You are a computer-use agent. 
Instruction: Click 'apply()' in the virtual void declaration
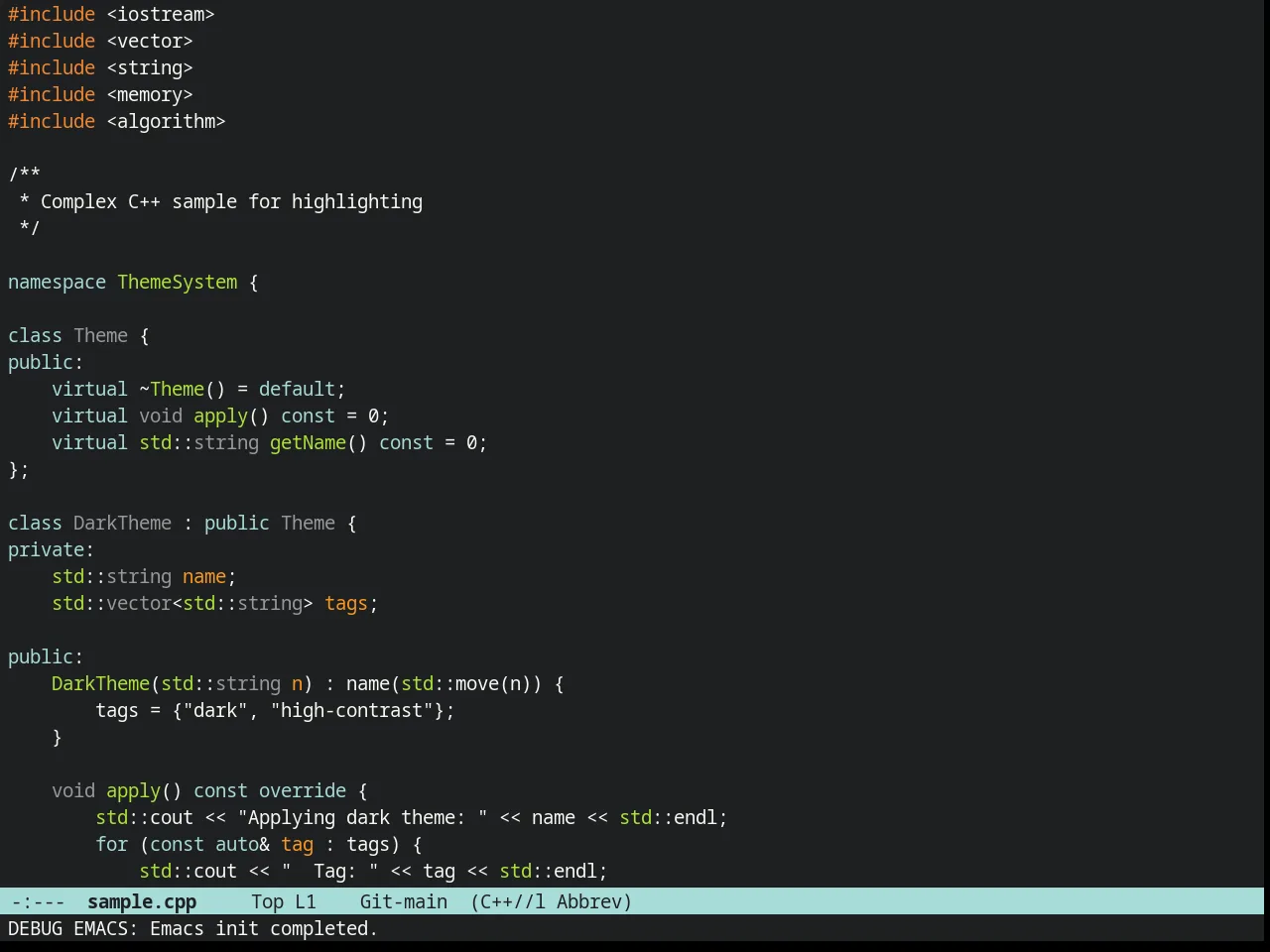(x=231, y=416)
